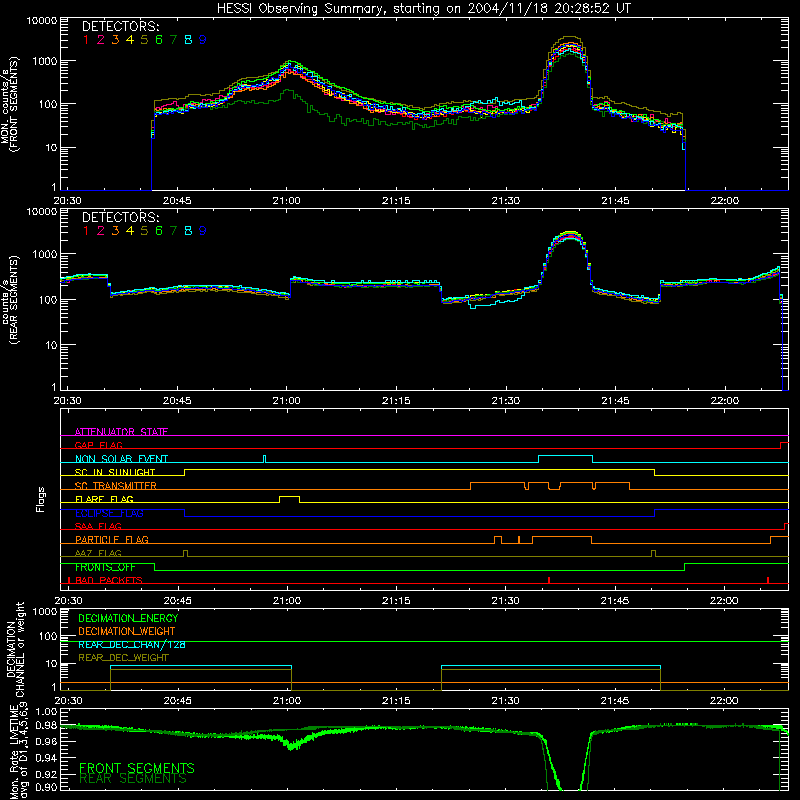Select the DETECTORS: label in front segments plot
800x800 pixels.
120,27
